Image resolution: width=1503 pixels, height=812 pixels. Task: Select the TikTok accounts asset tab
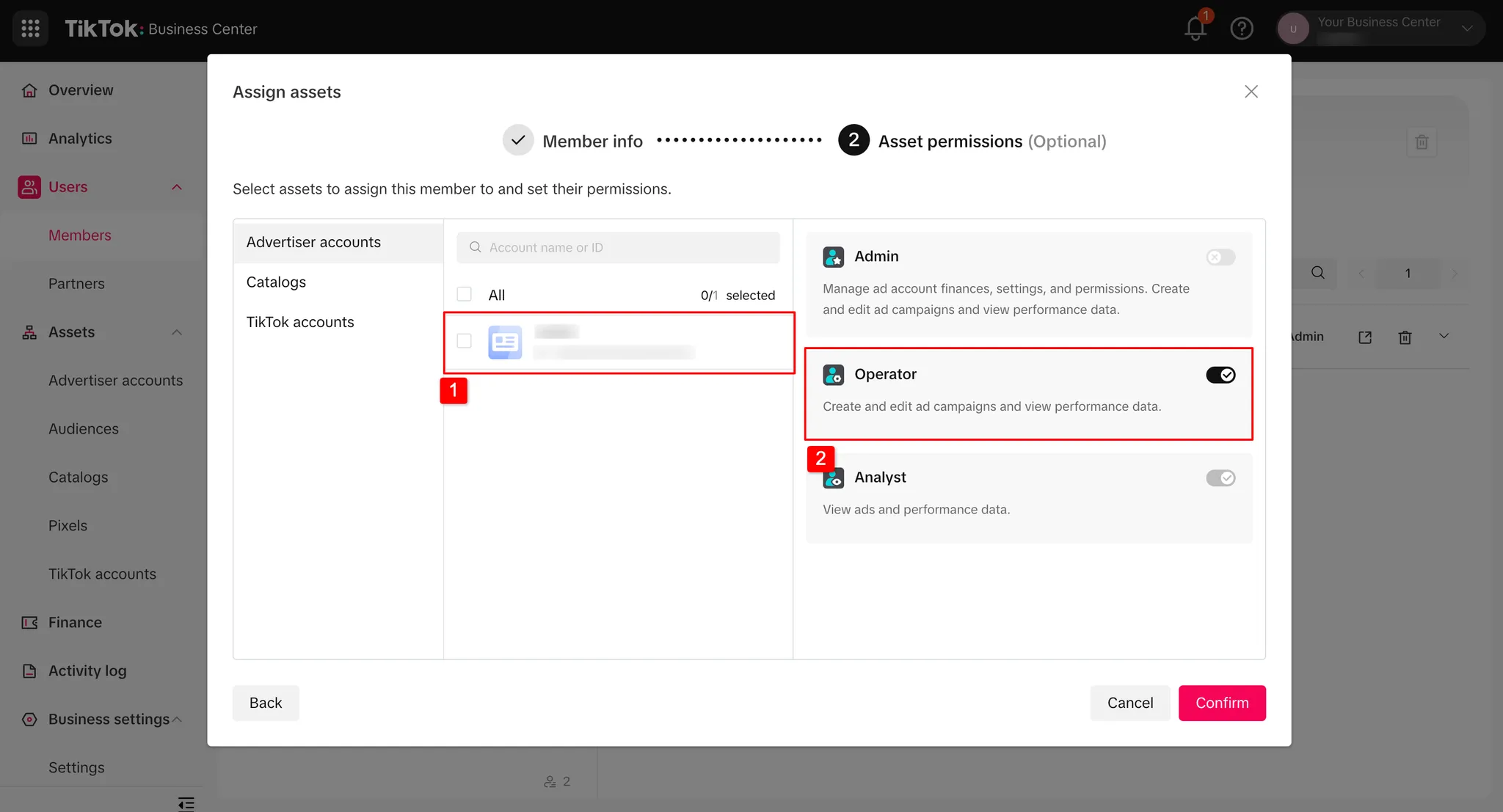[x=299, y=322]
